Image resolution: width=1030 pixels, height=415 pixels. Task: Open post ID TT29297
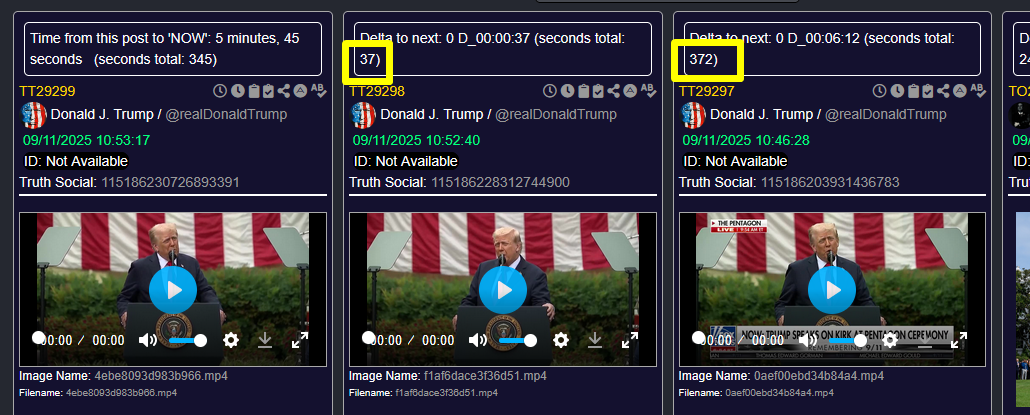click(707, 91)
